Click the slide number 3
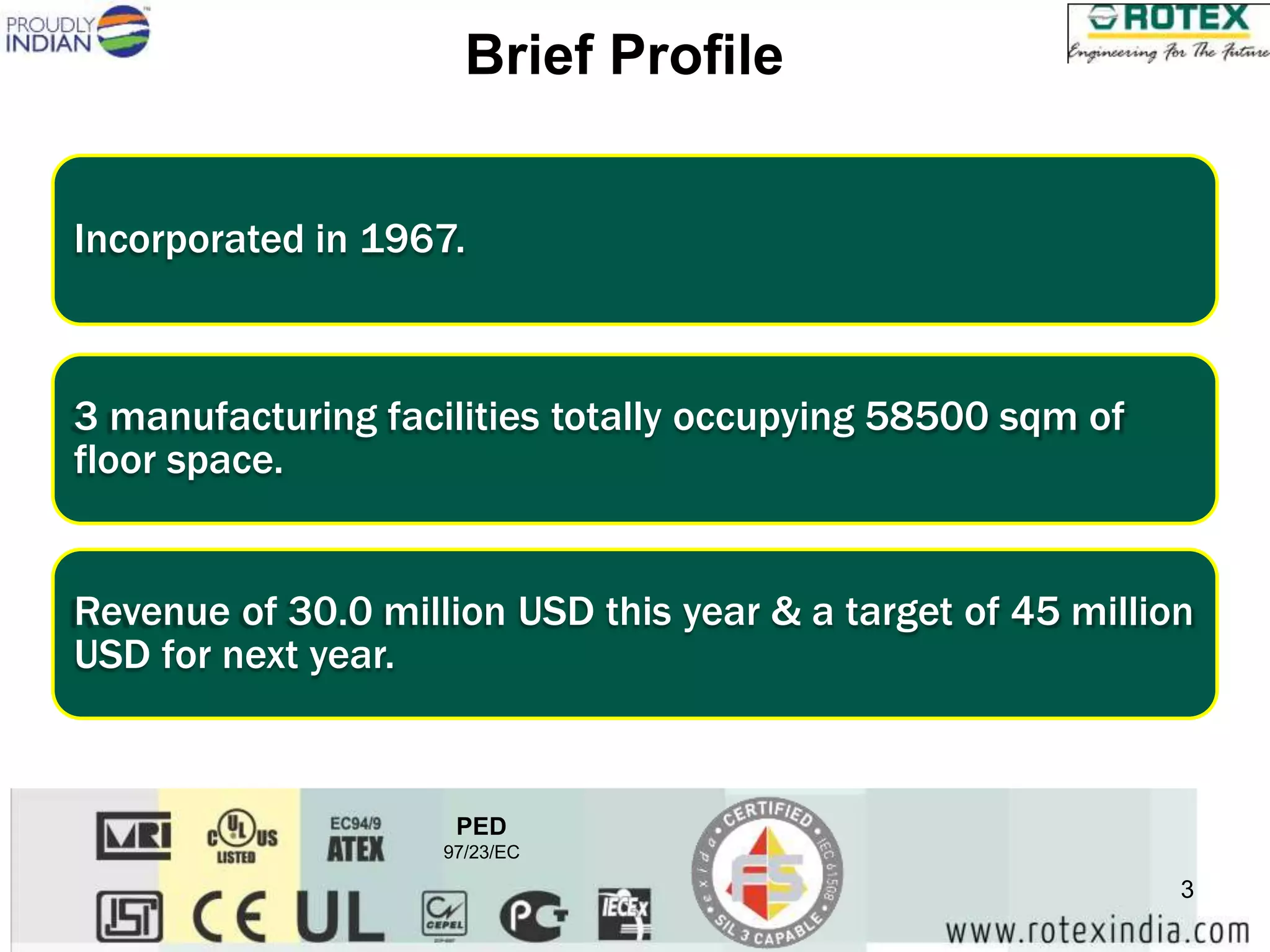Viewport: 1270px width, 952px height. (x=1187, y=889)
